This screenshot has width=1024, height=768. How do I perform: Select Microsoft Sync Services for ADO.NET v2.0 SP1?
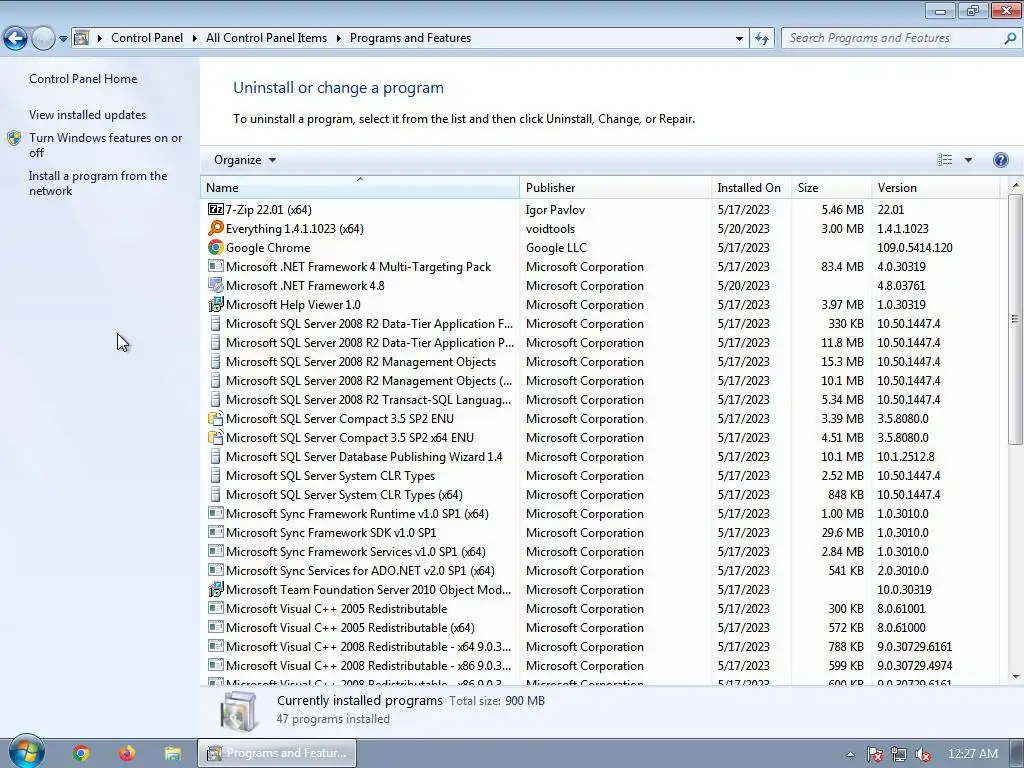coord(600,570)
